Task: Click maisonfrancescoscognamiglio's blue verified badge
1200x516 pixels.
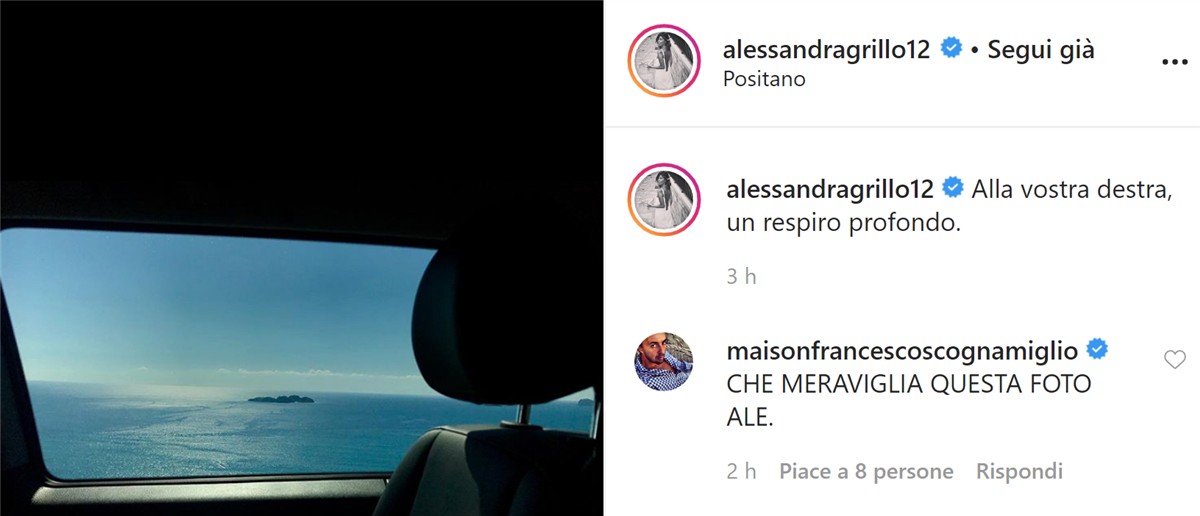Action: click(1096, 351)
